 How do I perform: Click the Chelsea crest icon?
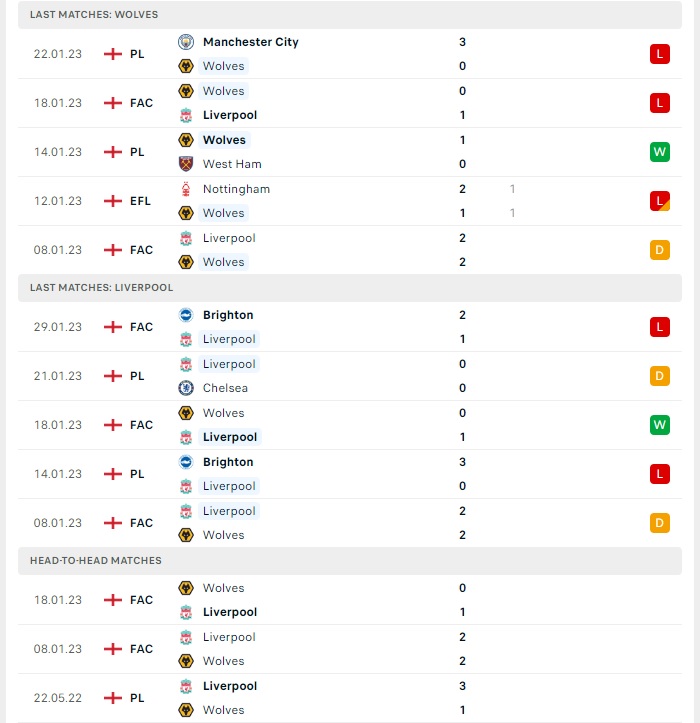pyautogui.click(x=186, y=388)
